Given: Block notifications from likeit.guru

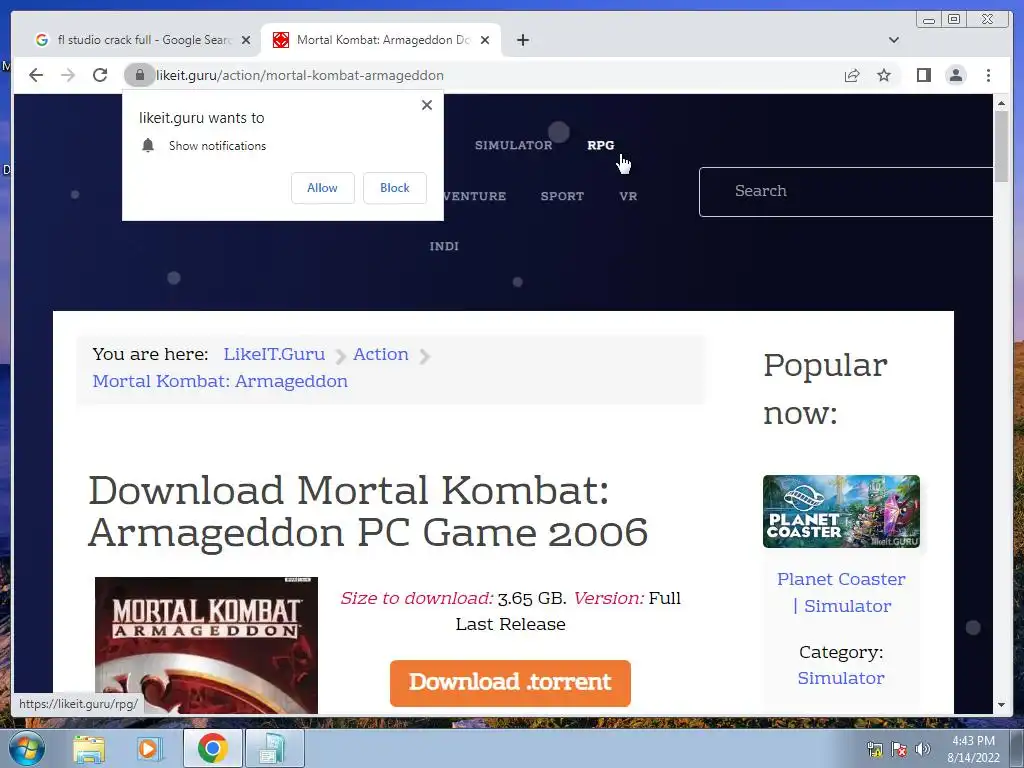Looking at the screenshot, I should pos(394,188).
